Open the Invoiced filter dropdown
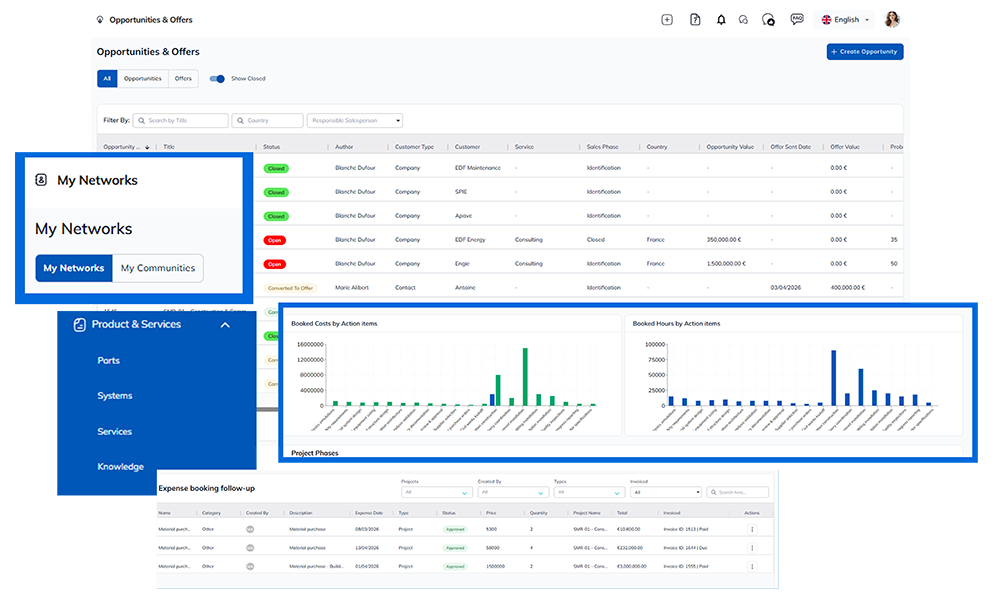Screen dimensions: 1000x594 click(665, 493)
